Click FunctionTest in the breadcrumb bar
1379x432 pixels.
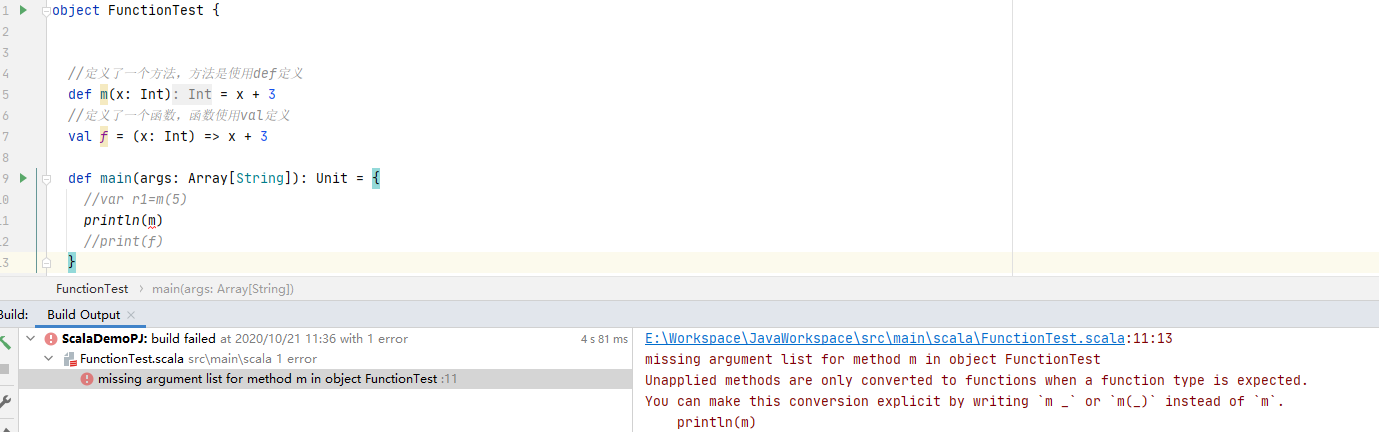(92, 289)
